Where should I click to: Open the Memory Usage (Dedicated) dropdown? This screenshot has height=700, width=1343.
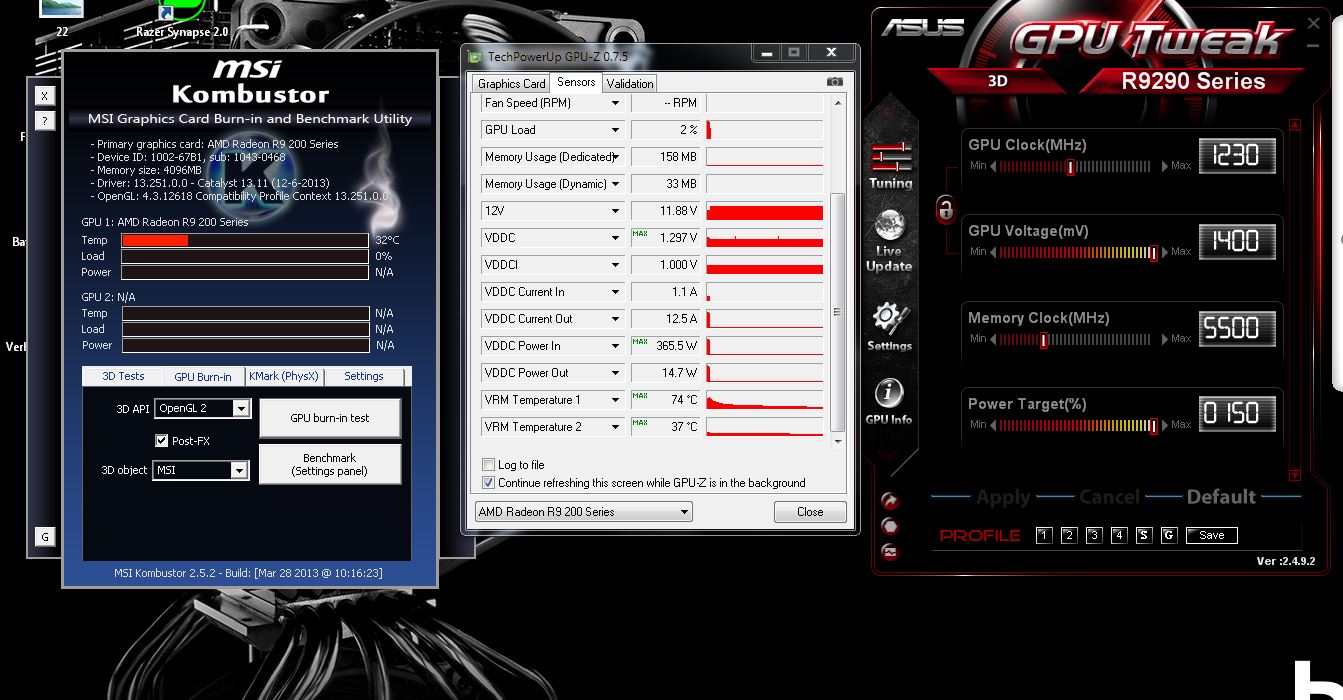click(616, 157)
